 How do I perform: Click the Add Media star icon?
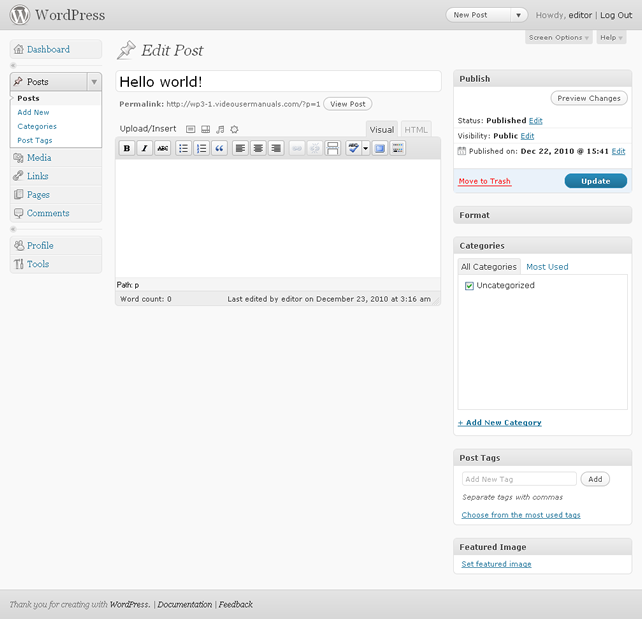coord(234,129)
